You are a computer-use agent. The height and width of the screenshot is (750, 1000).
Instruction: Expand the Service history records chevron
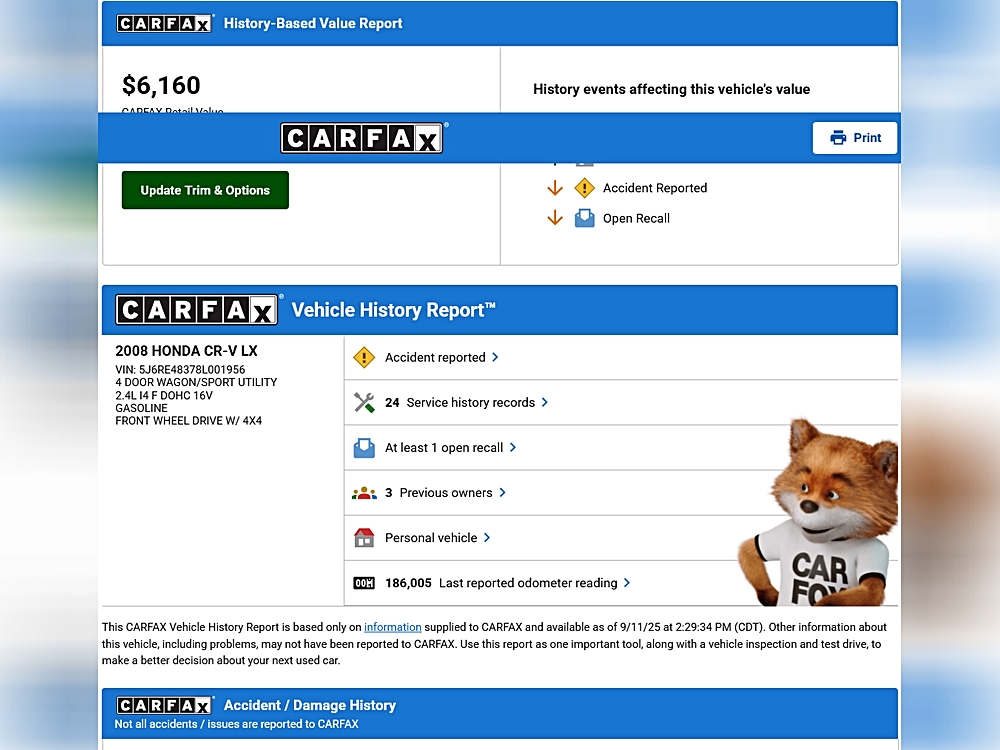pyautogui.click(x=545, y=402)
